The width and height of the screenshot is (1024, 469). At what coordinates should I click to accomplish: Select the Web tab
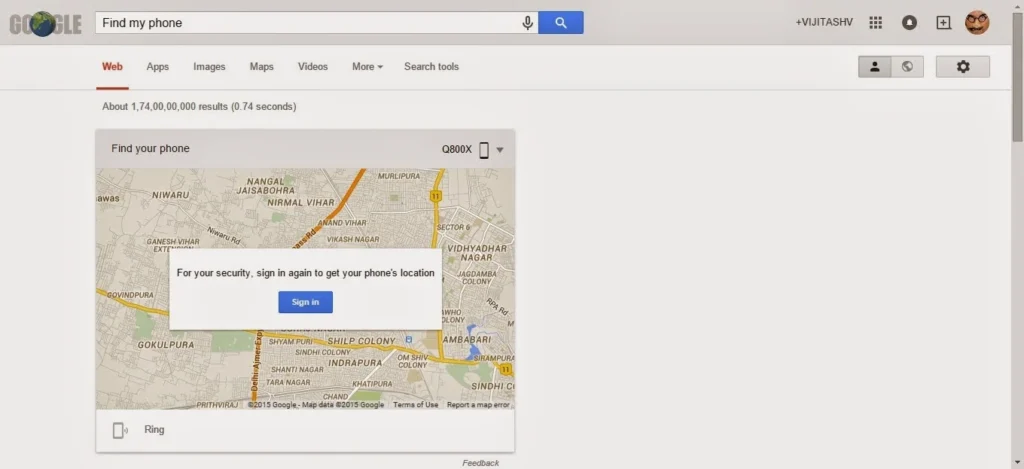click(x=112, y=67)
